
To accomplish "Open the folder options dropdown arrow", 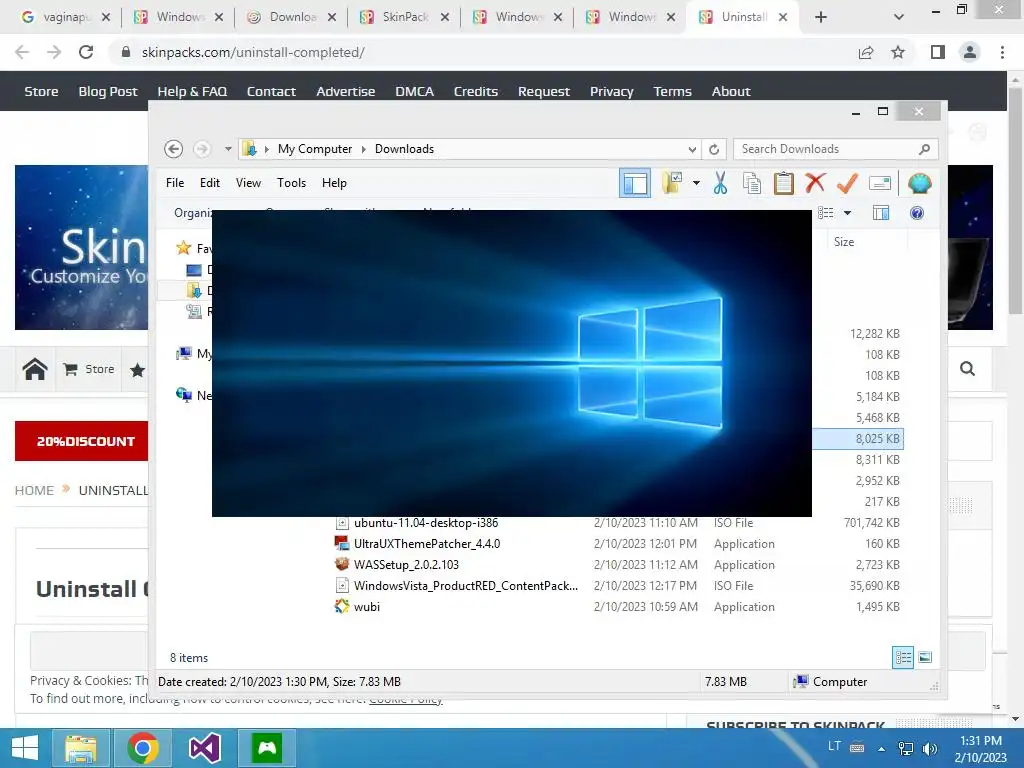I will tap(696, 184).
